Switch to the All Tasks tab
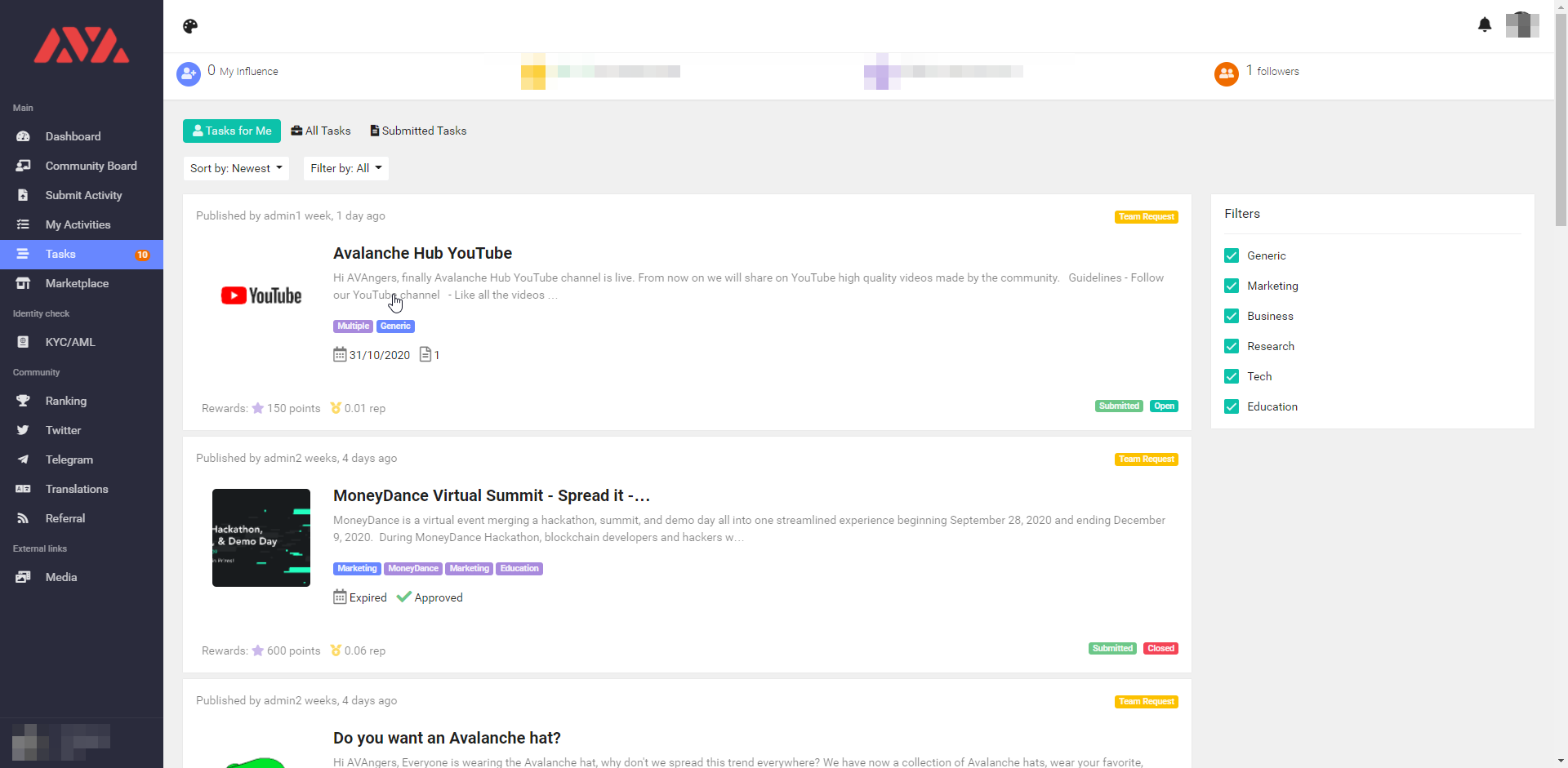The width and height of the screenshot is (1568, 768). coord(321,131)
